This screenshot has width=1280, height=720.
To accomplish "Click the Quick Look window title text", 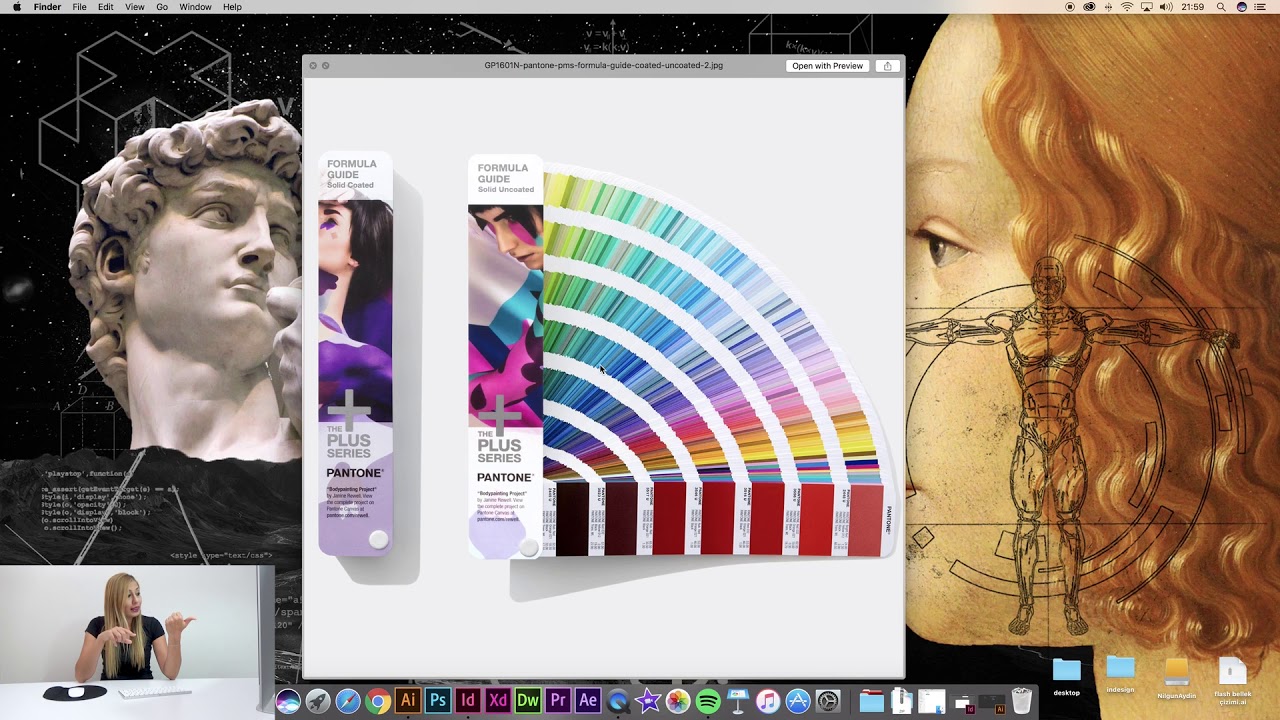I will (603, 66).
